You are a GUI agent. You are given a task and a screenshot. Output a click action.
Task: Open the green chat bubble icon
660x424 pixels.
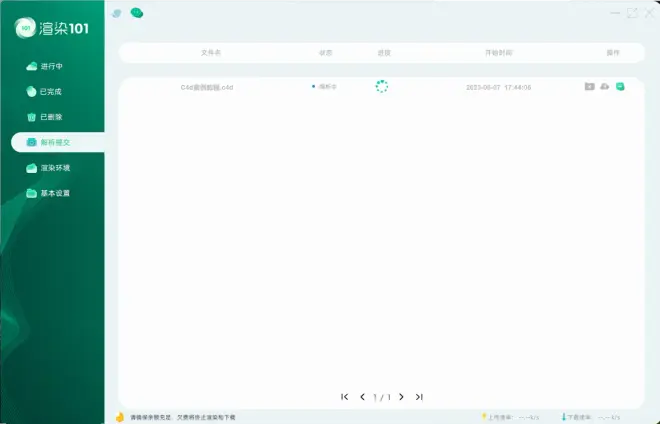(x=137, y=13)
